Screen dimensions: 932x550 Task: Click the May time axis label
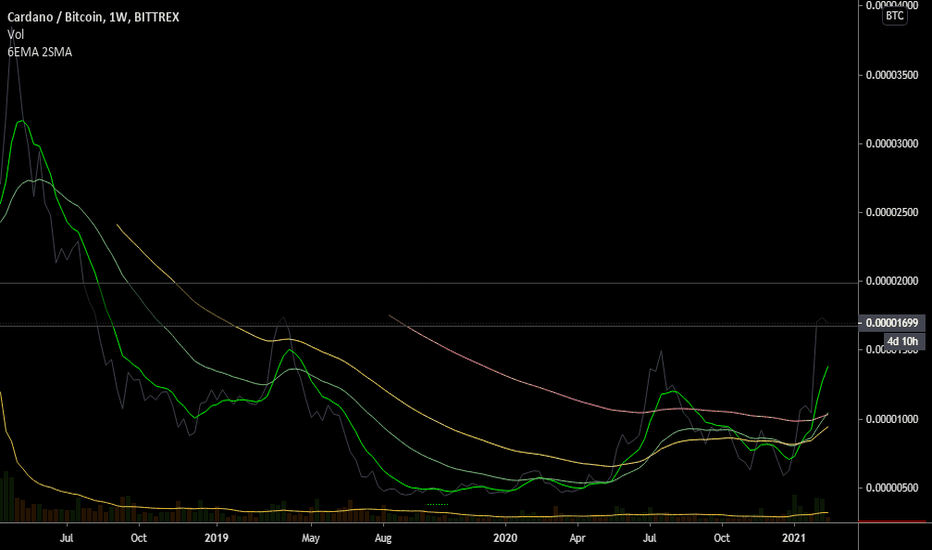(x=310, y=538)
